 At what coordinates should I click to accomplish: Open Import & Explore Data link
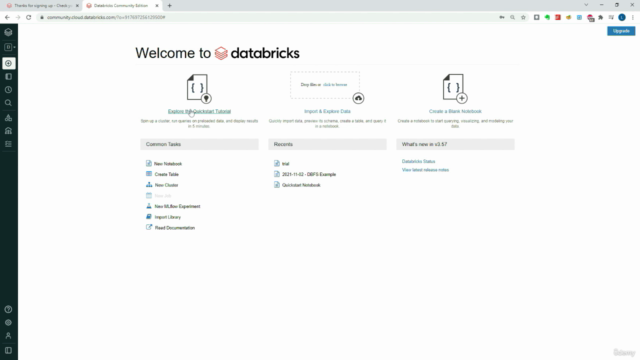pos(327,111)
